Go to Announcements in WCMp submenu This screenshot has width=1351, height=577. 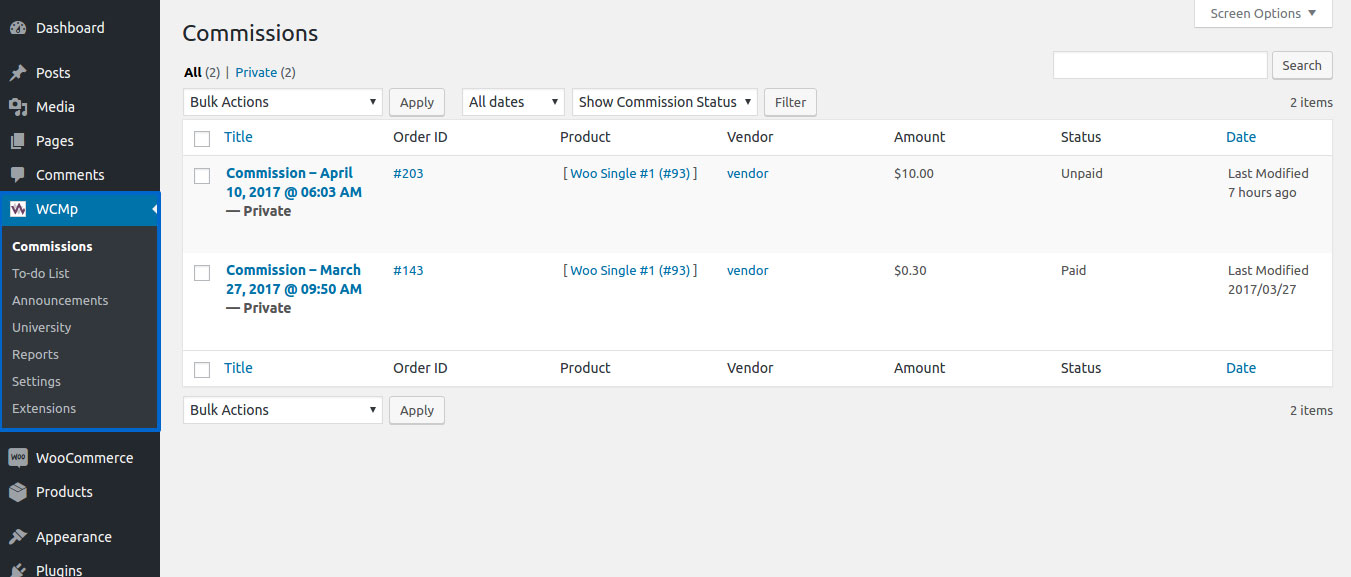pyautogui.click(x=60, y=300)
